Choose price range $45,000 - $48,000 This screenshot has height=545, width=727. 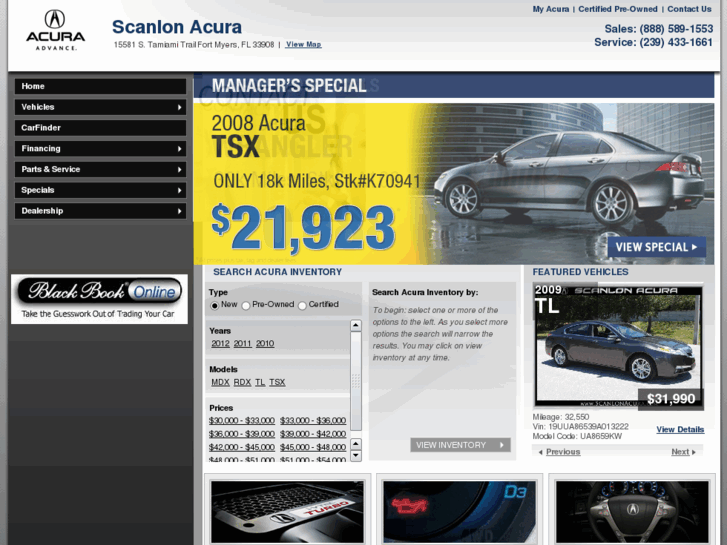(x=313, y=448)
